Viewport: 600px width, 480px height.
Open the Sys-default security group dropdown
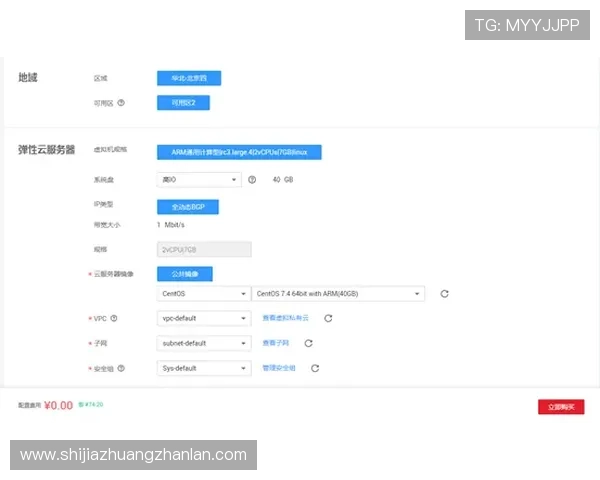204,368
